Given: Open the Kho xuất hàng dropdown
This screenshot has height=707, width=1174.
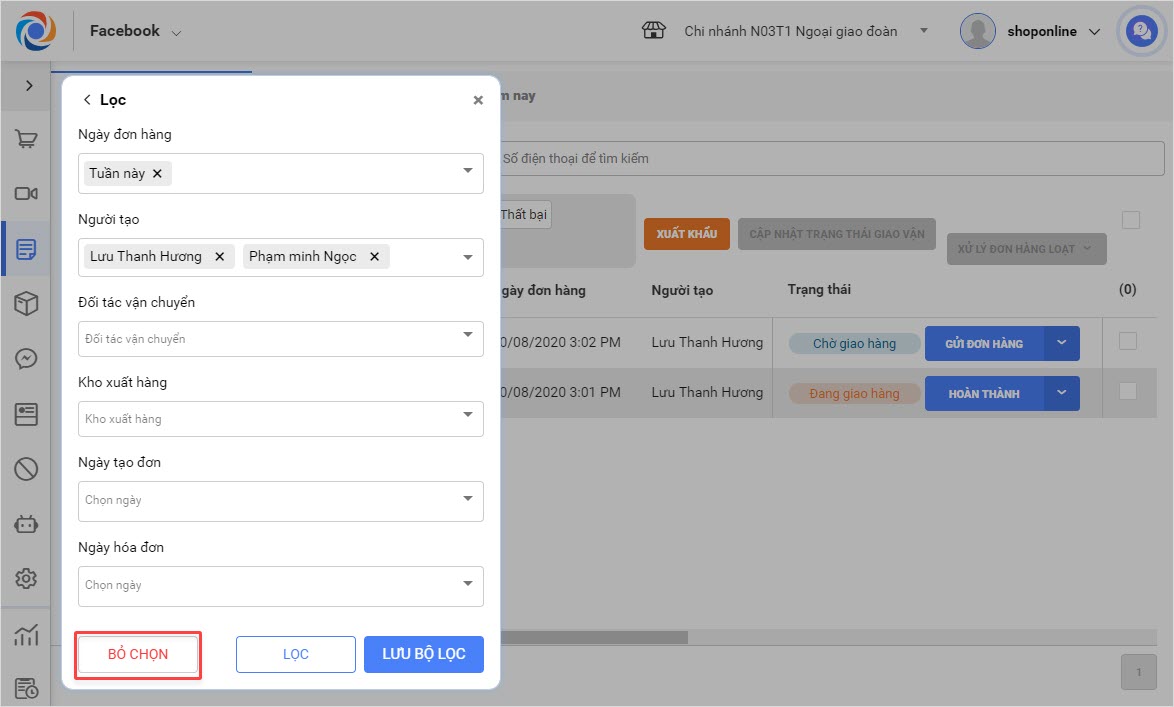Looking at the screenshot, I should [281, 418].
